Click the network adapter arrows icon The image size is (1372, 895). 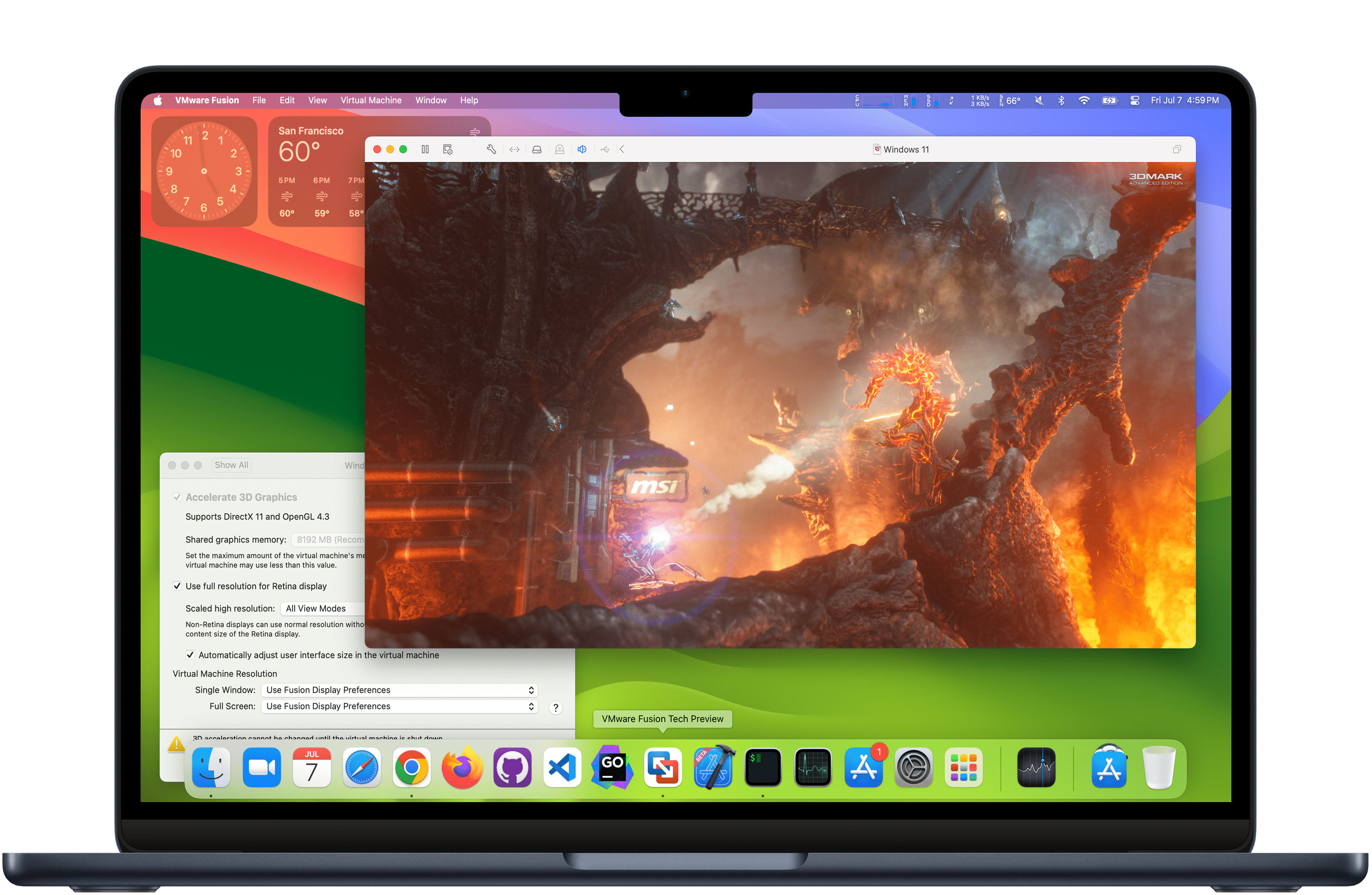point(514,149)
